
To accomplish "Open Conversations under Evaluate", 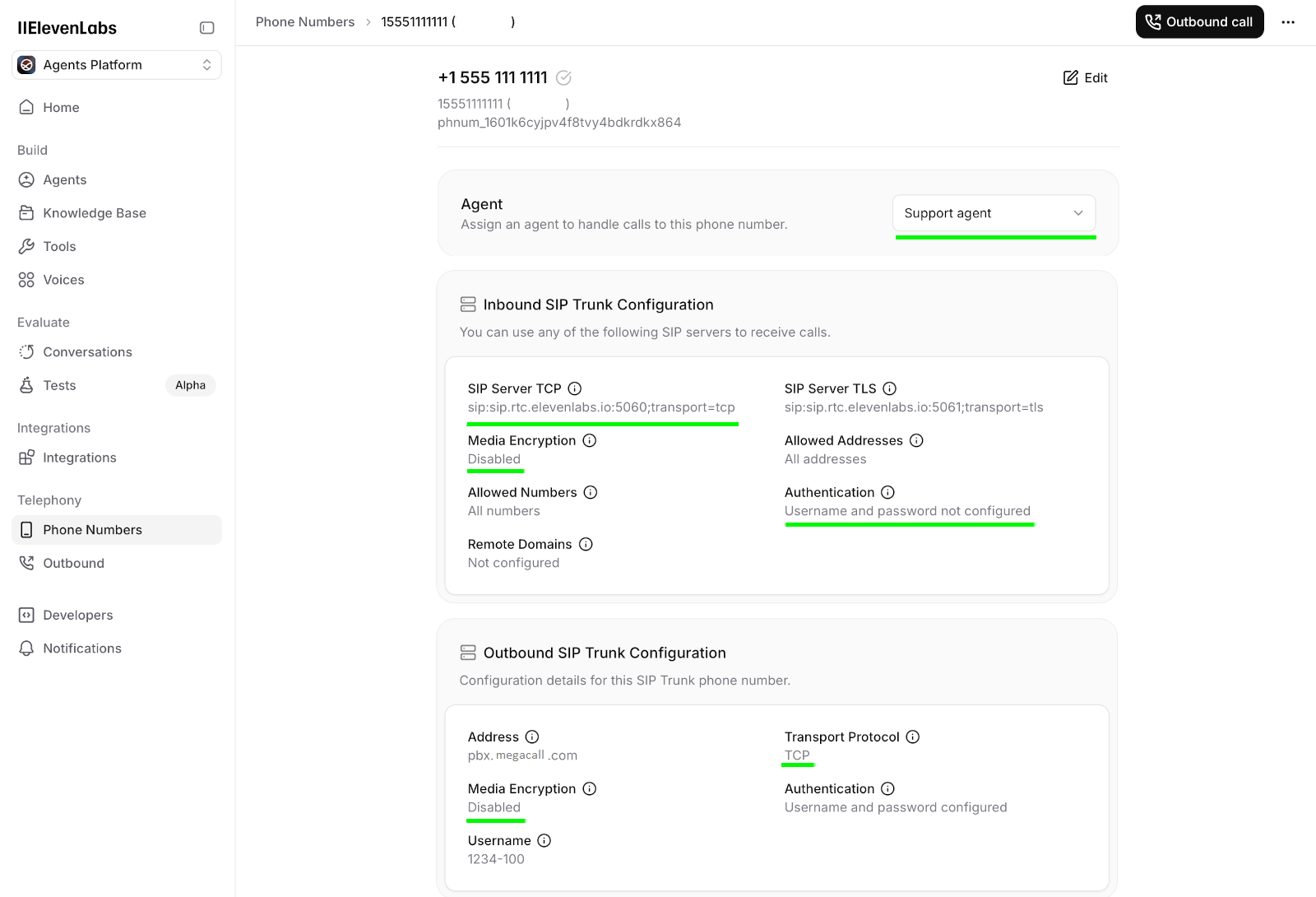I will 87,351.
